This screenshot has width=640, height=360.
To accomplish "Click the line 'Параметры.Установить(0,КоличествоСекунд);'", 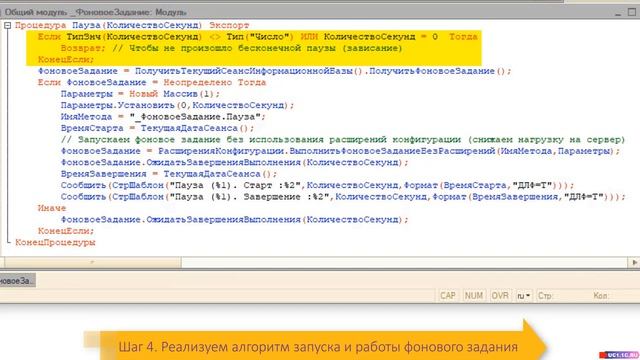I will (x=177, y=105).
